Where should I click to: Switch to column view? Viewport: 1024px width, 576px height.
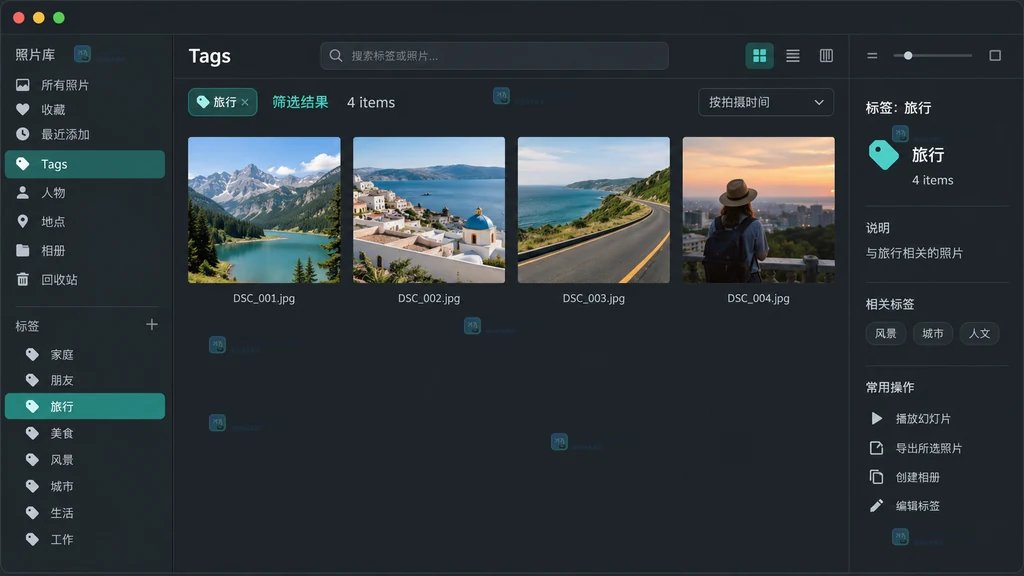pos(826,56)
